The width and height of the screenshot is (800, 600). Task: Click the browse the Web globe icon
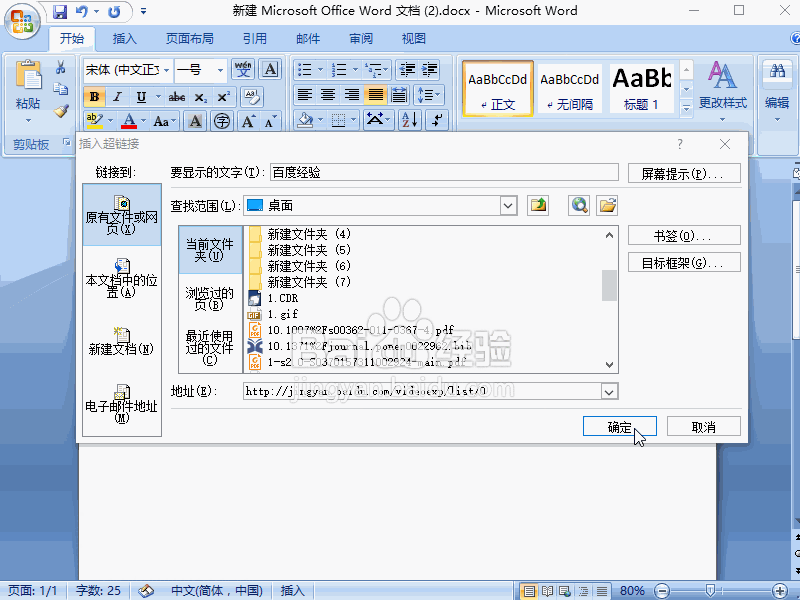579,206
